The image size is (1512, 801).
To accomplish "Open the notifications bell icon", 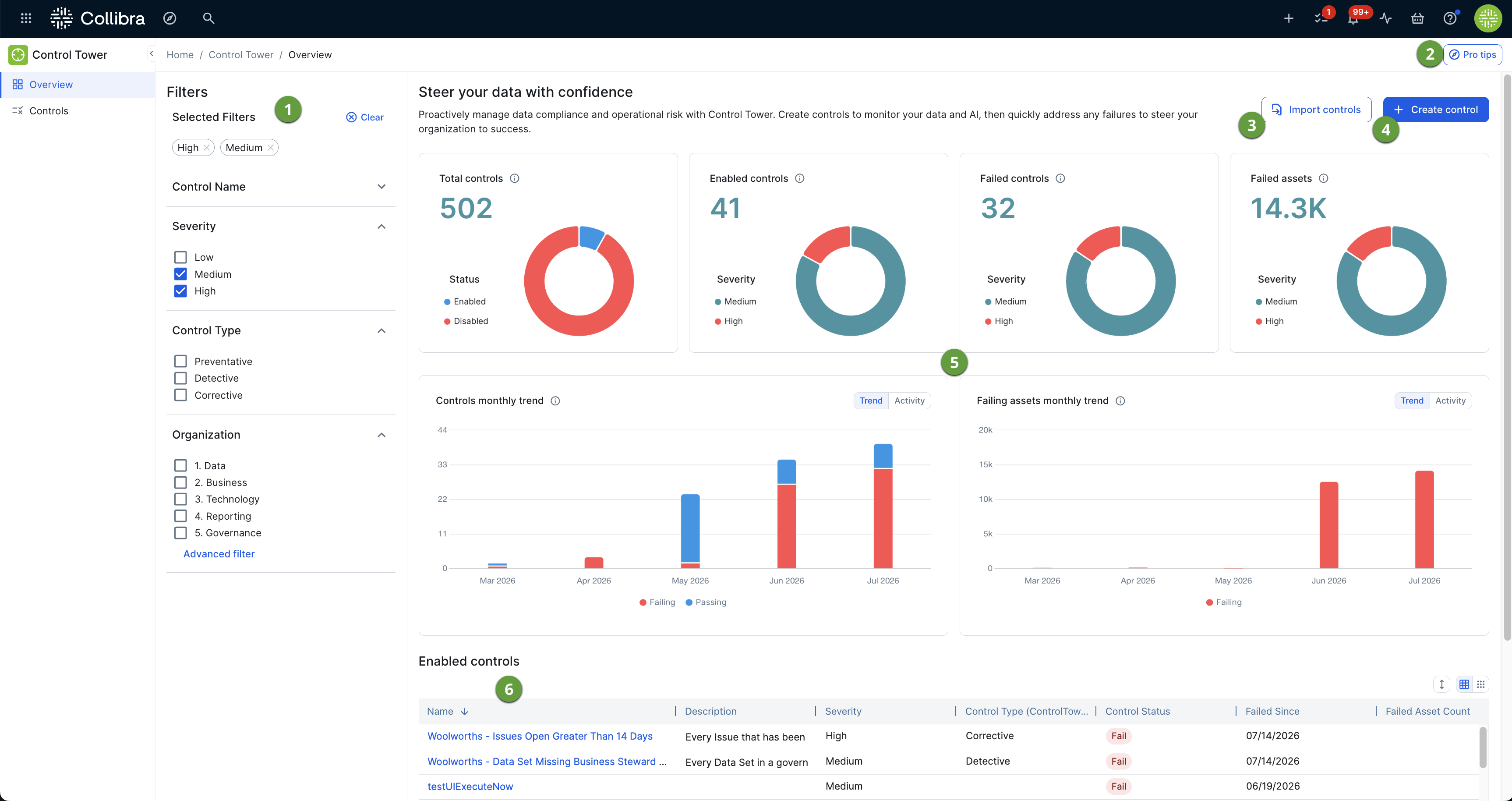I will click(x=1353, y=19).
